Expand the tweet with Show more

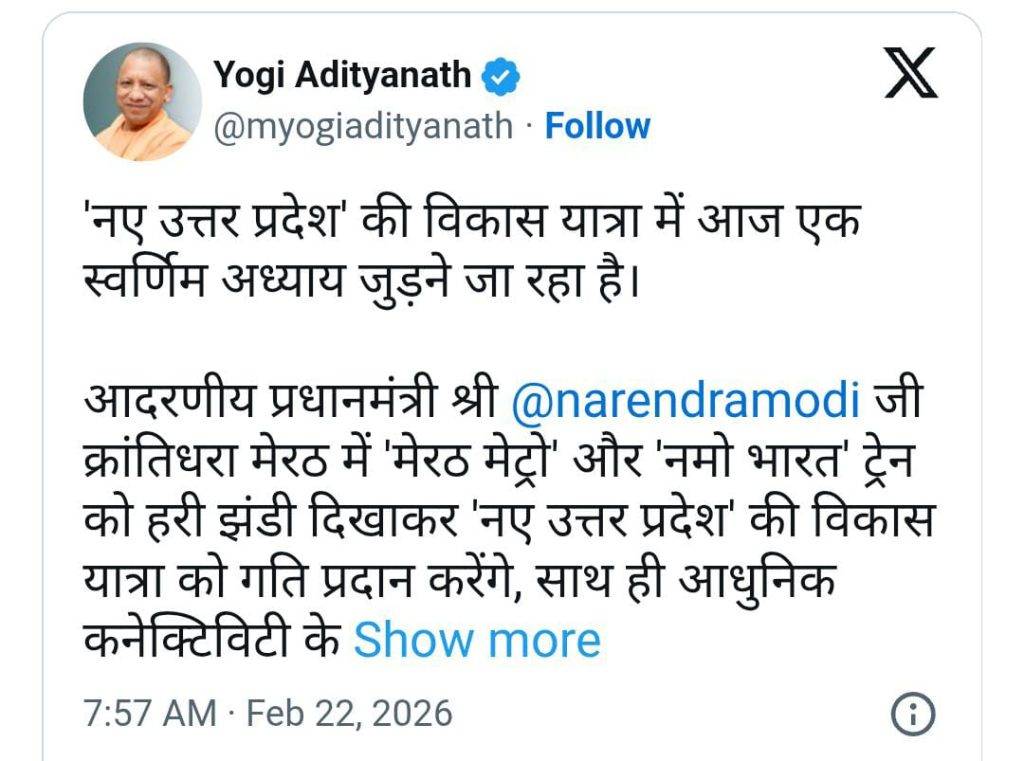(477, 640)
